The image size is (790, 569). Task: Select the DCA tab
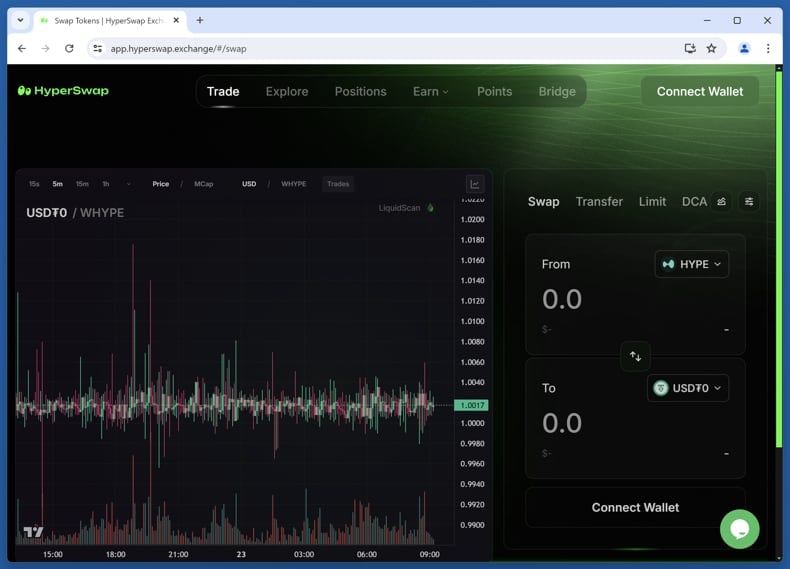pyautogui.click(x=694, y=202)
